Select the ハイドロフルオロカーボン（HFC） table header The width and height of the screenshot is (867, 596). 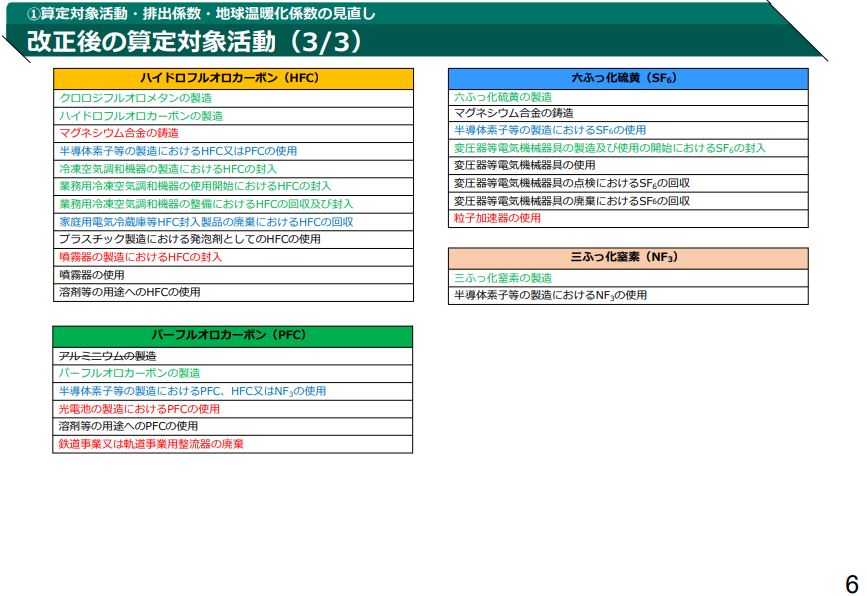233,79
